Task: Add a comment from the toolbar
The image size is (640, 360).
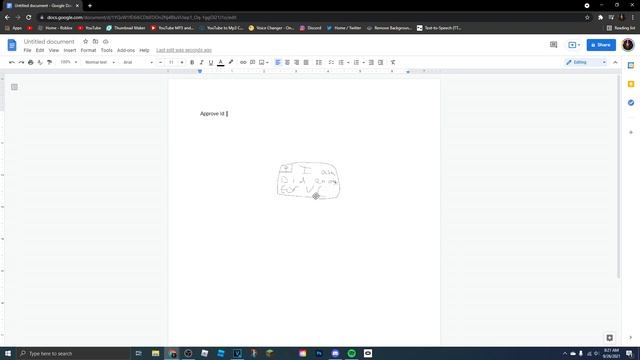Action: (x=253, y=62)
